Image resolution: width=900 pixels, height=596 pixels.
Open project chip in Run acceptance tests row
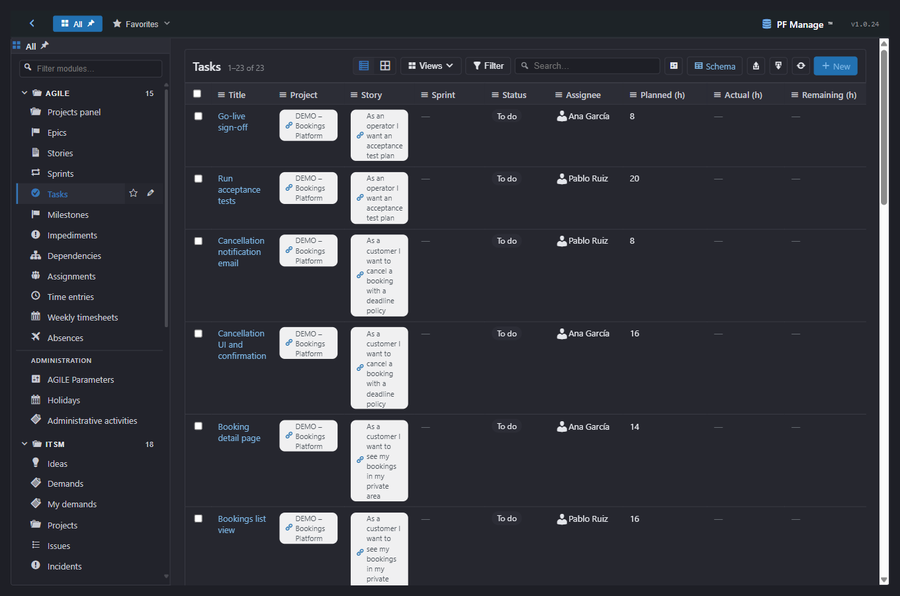pos(308,188)
